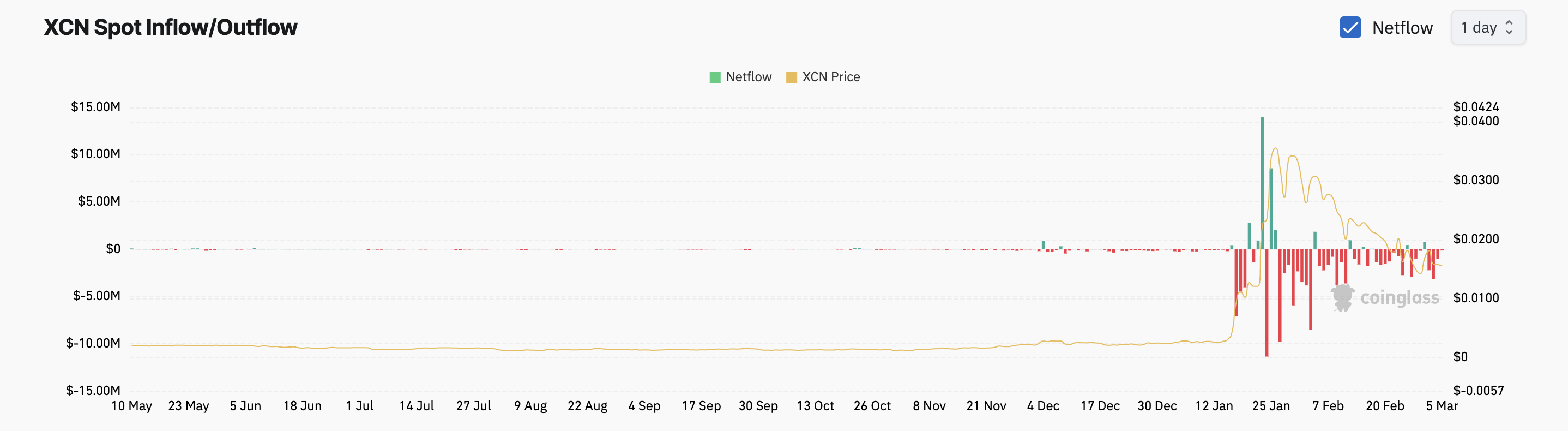Click the "$0.0400" price axis label
This screenshot has height=431, width=1568.
[1475, 121]
